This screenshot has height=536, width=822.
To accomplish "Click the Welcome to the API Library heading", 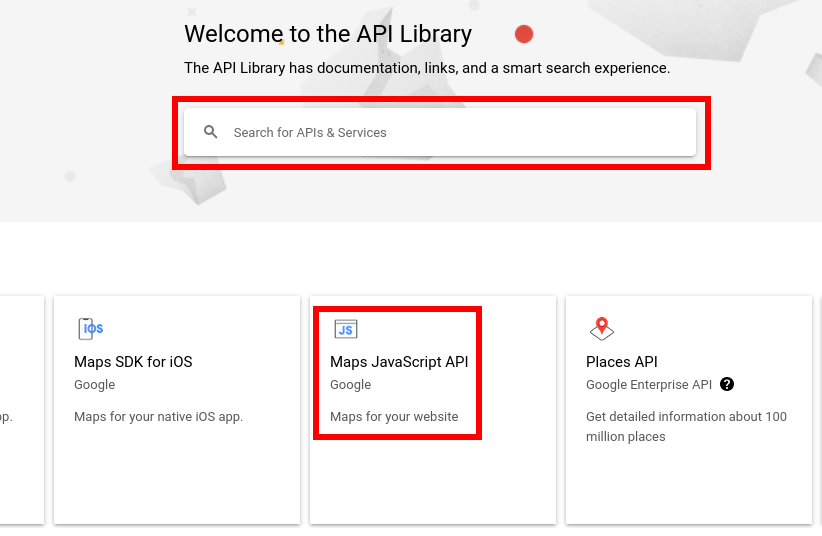I will pos(328,34).
